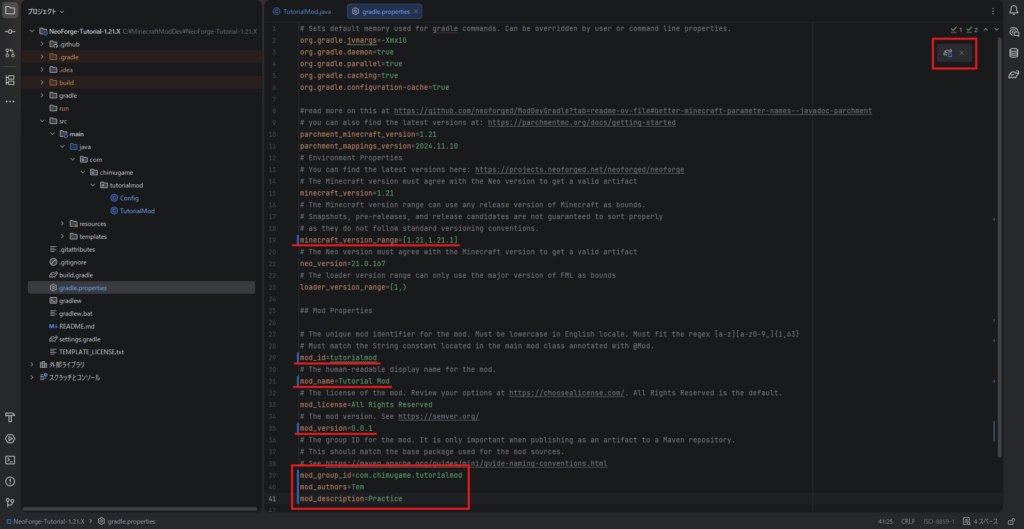The image size is (1024, 529).
Task: Dismiss the floating Gradle sync popup
Action: (x=962, y=52)
